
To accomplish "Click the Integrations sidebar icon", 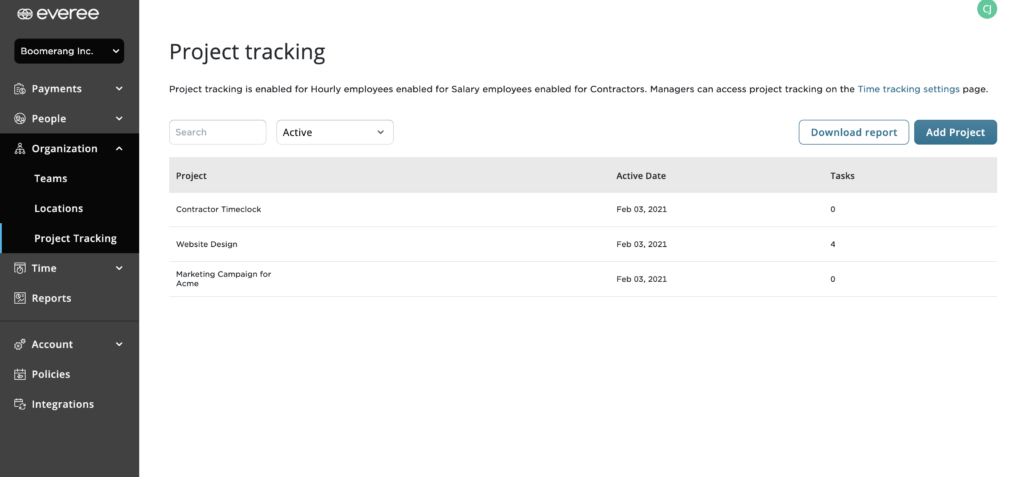I will [20, 404].
